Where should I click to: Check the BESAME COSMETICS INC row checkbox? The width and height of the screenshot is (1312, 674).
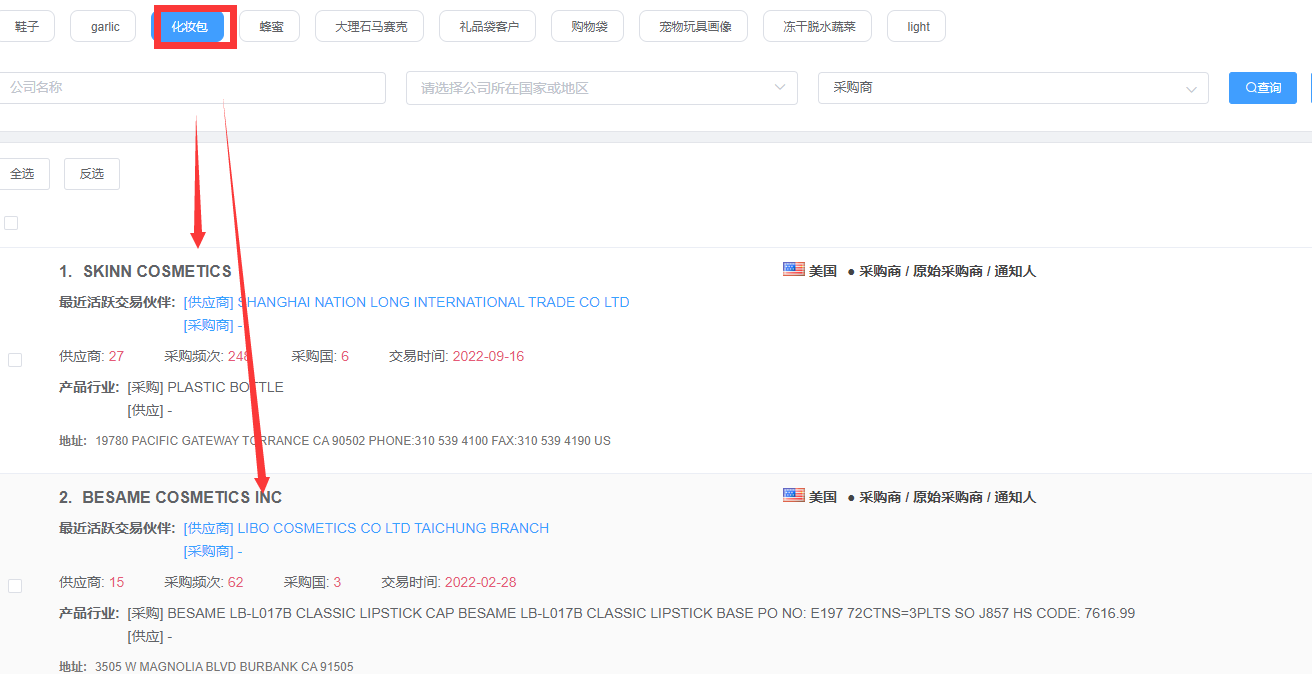tap(15, 586)
